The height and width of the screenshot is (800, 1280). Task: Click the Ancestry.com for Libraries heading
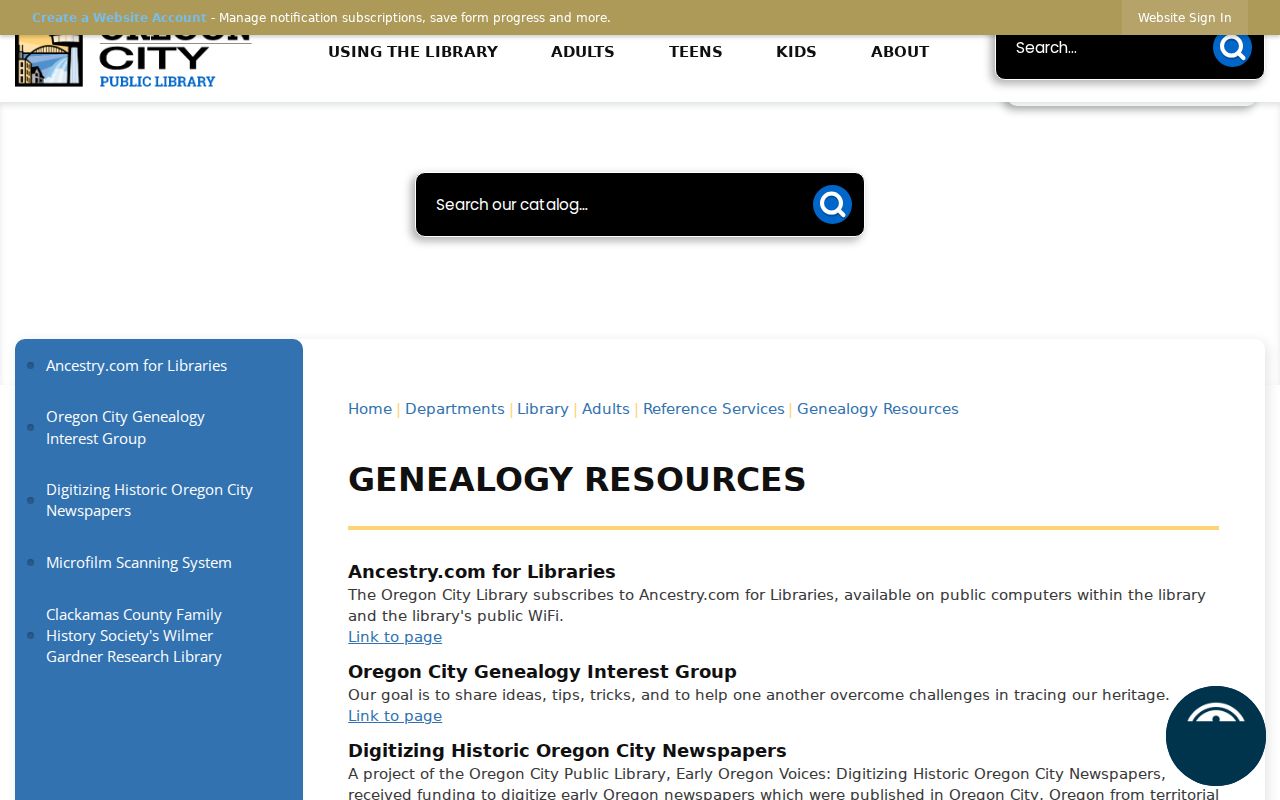pyautogui.click(x=482, y=572)
